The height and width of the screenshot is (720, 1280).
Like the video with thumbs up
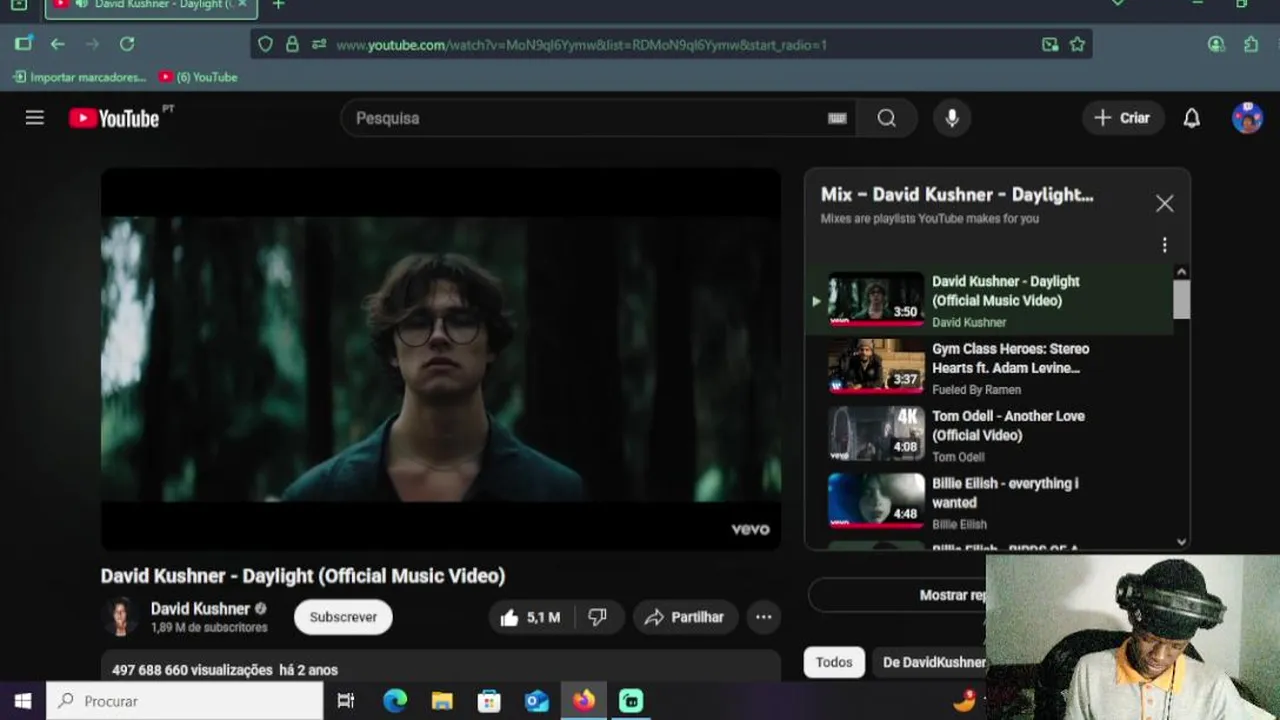531,618
